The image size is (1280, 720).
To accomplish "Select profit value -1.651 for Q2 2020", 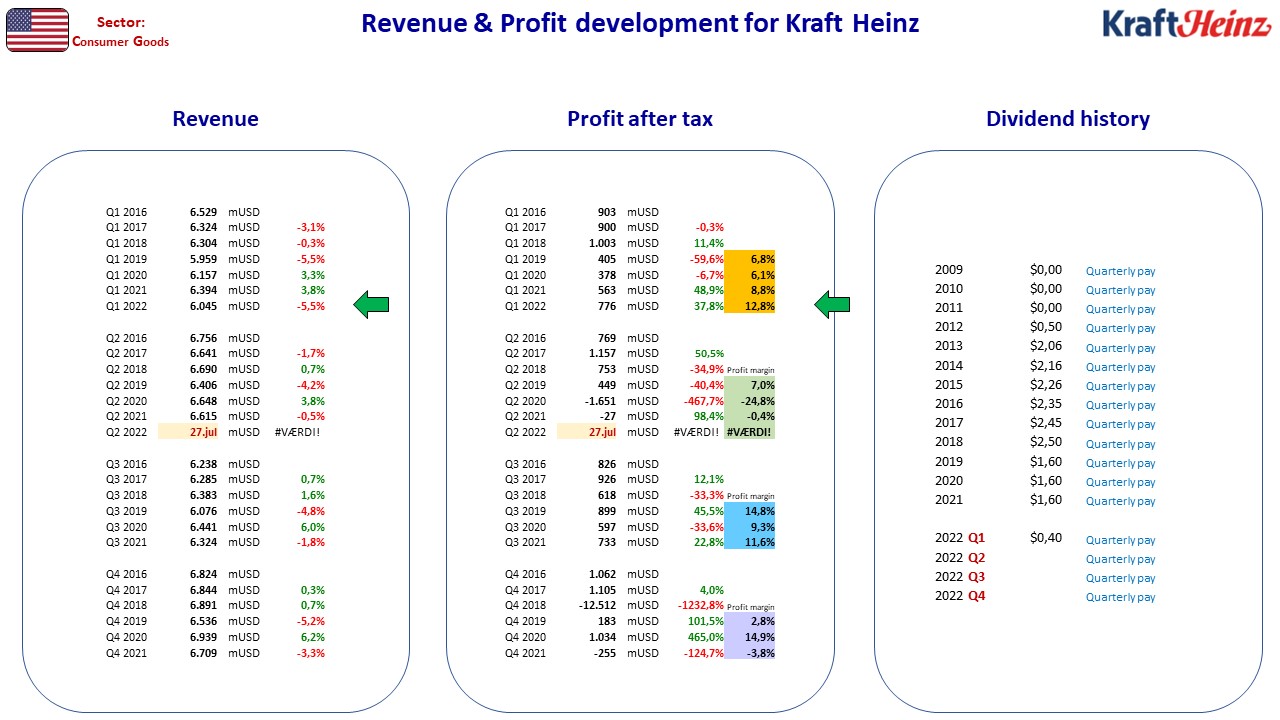I will 601,401.
